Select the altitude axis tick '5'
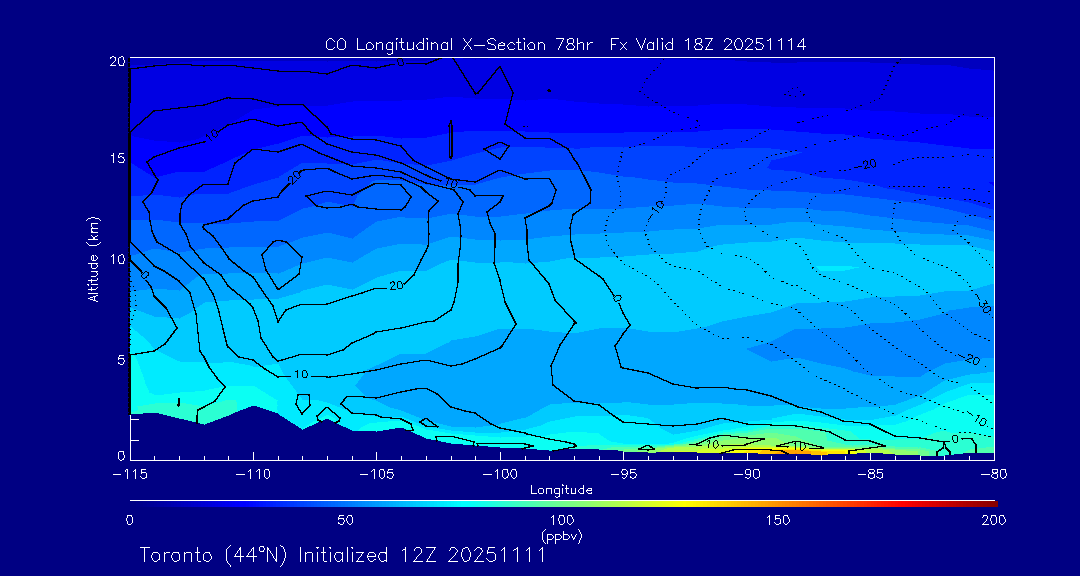The width and height of the screenshot is (1080, 576). 121,360
